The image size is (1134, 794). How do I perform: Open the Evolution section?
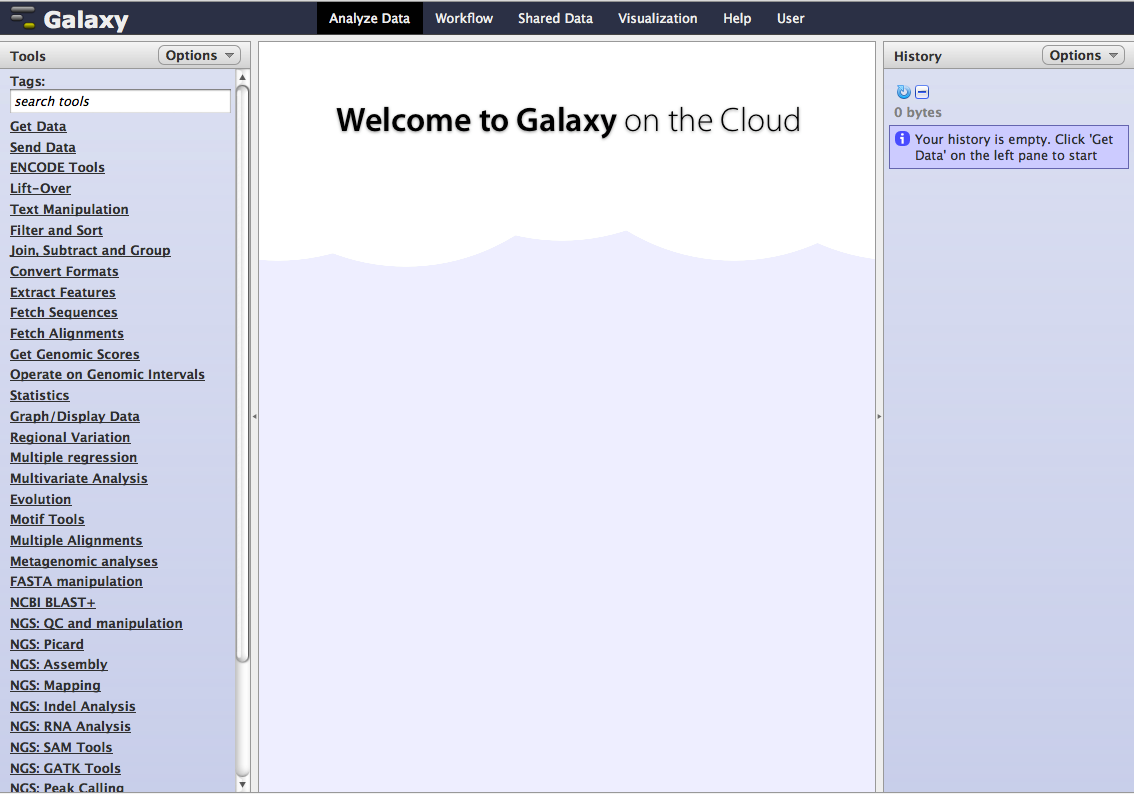(40, 500)
